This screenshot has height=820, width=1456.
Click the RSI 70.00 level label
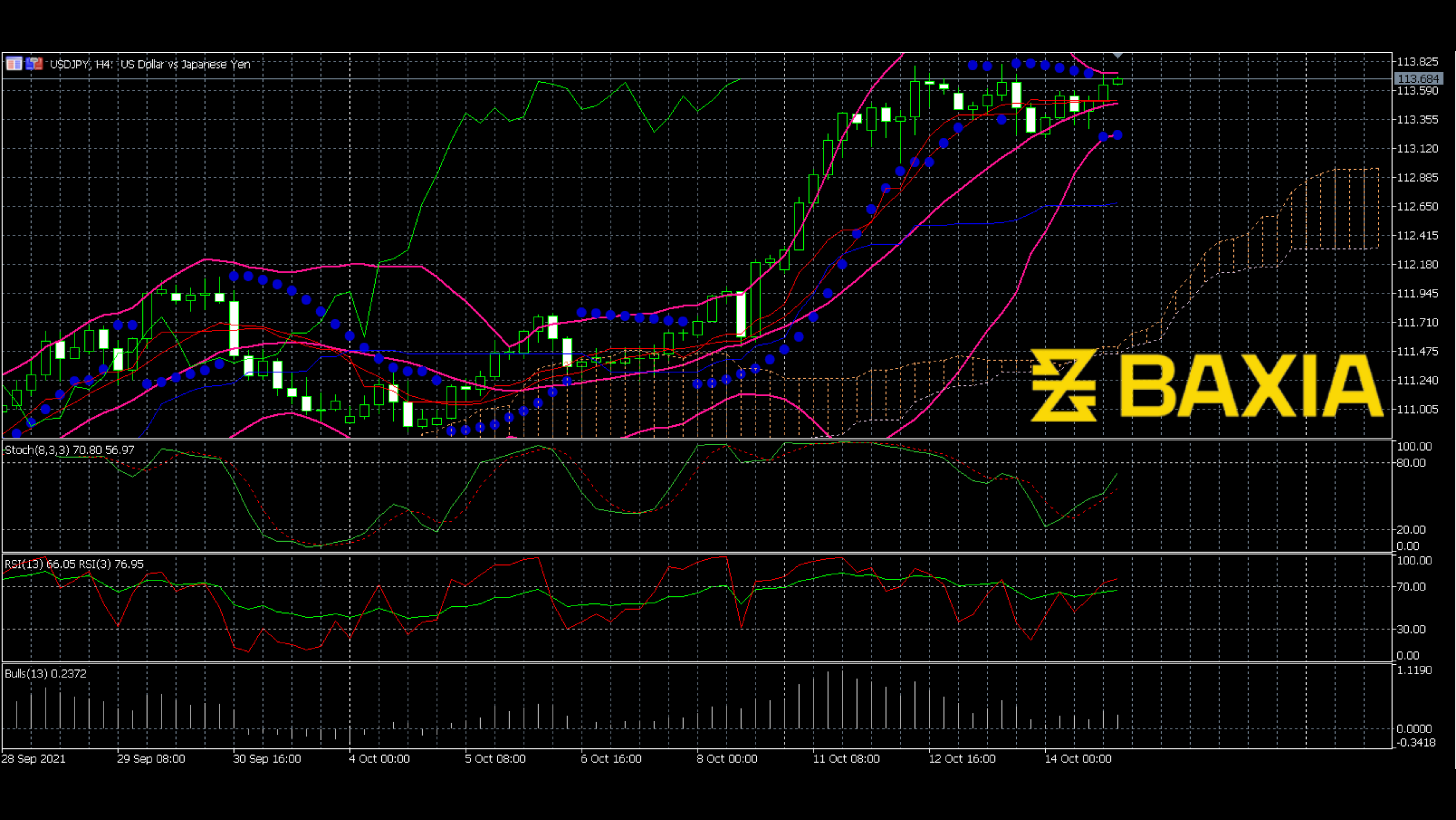point(1411,587)
